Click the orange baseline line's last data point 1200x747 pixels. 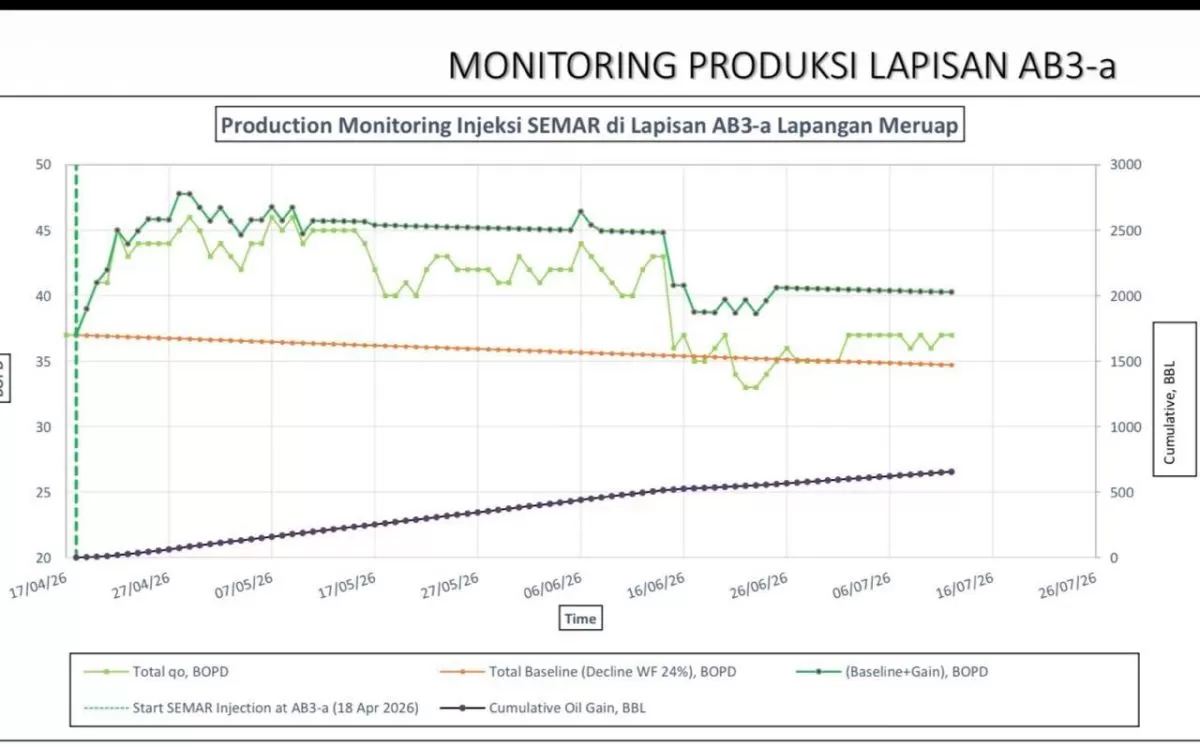click(x=951, y=365)
